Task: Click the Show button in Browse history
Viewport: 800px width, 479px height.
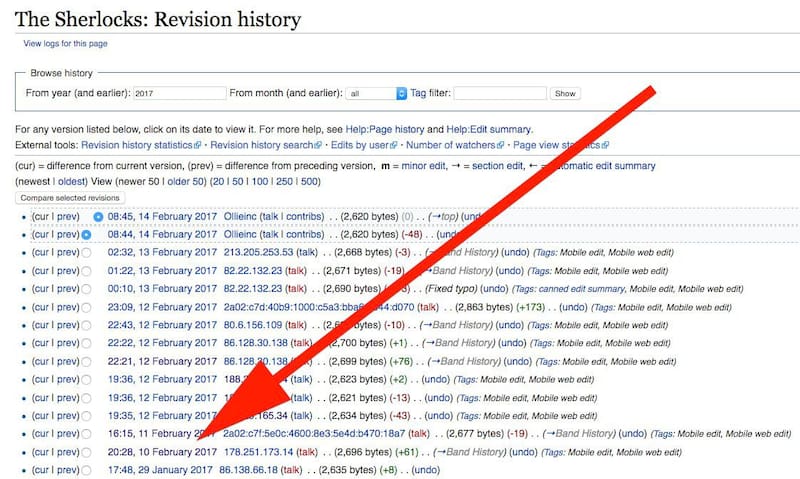Action: click(x=565, y=93)
